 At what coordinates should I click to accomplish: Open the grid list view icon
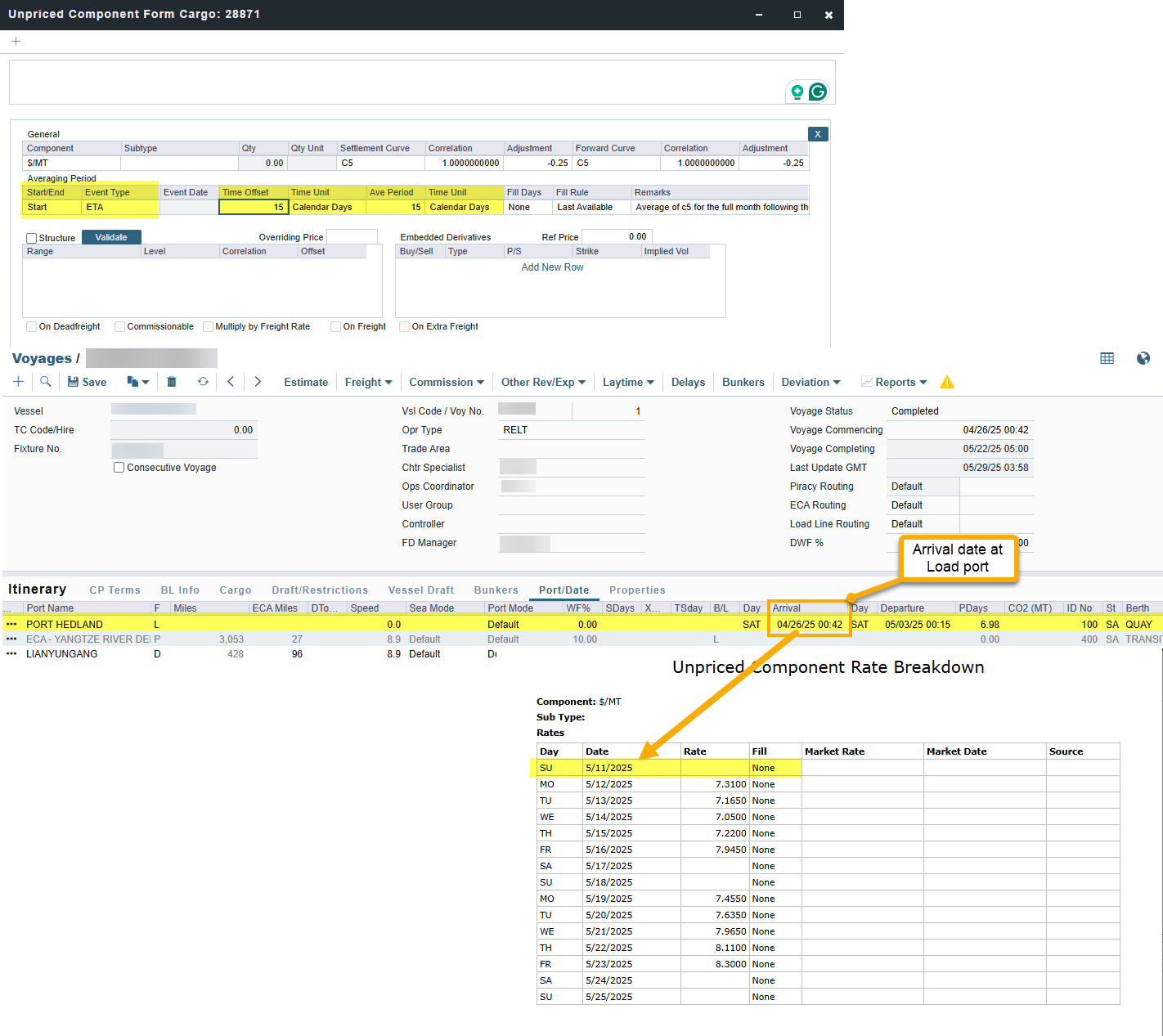(1107, 358)
